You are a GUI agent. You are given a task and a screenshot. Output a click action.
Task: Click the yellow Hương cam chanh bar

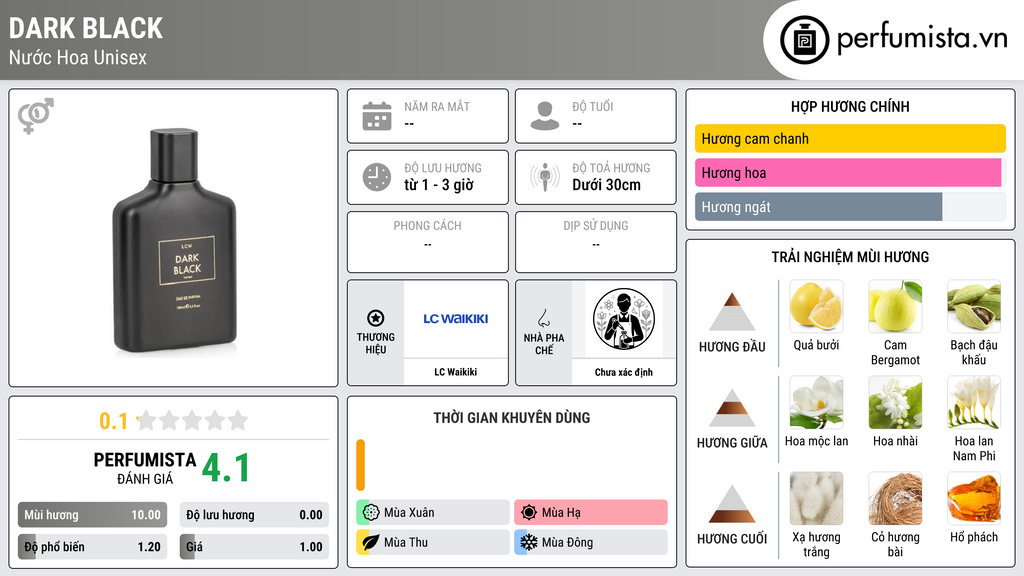[x=850, y=138]
